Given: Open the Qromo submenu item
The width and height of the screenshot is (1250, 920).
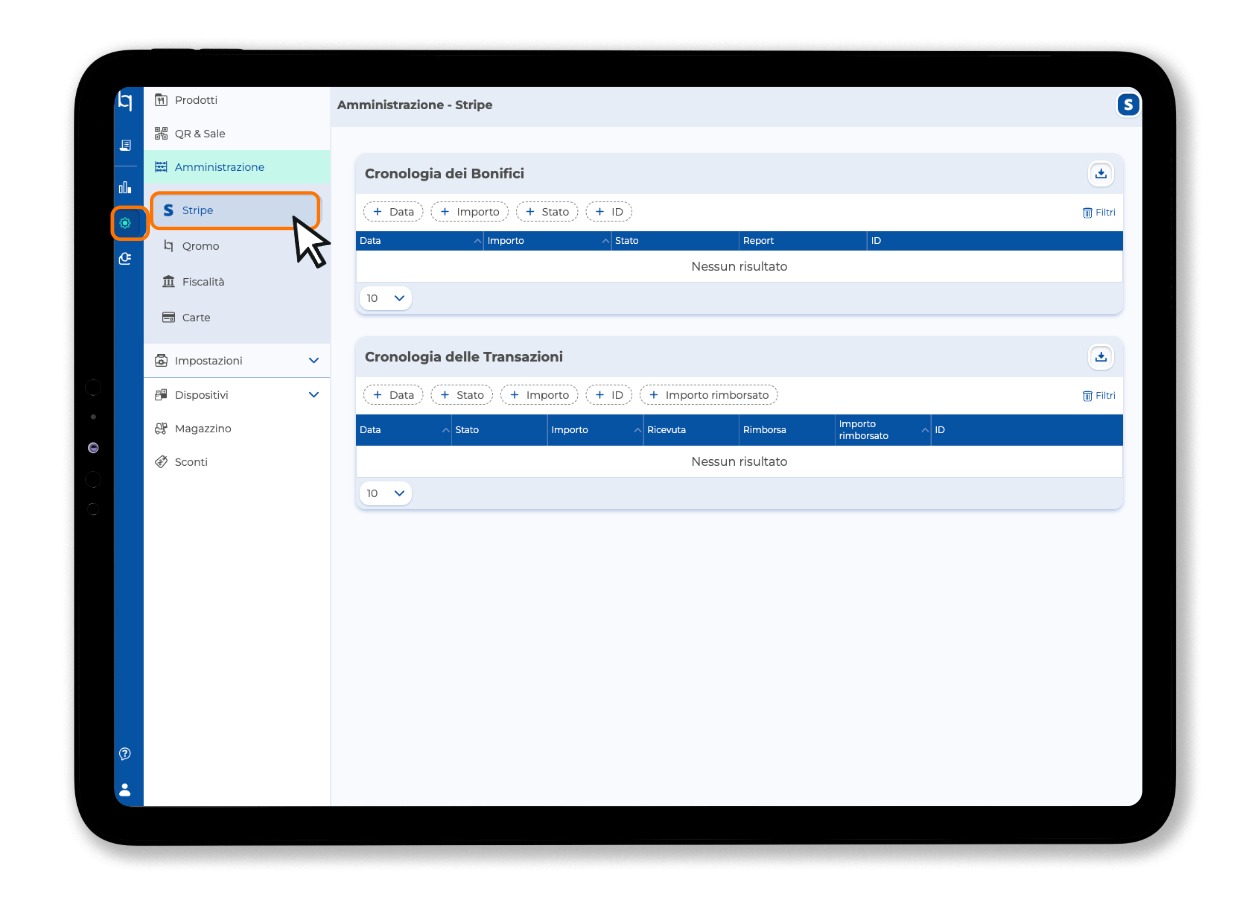Looking at the screenshot, I should (237, 246).
